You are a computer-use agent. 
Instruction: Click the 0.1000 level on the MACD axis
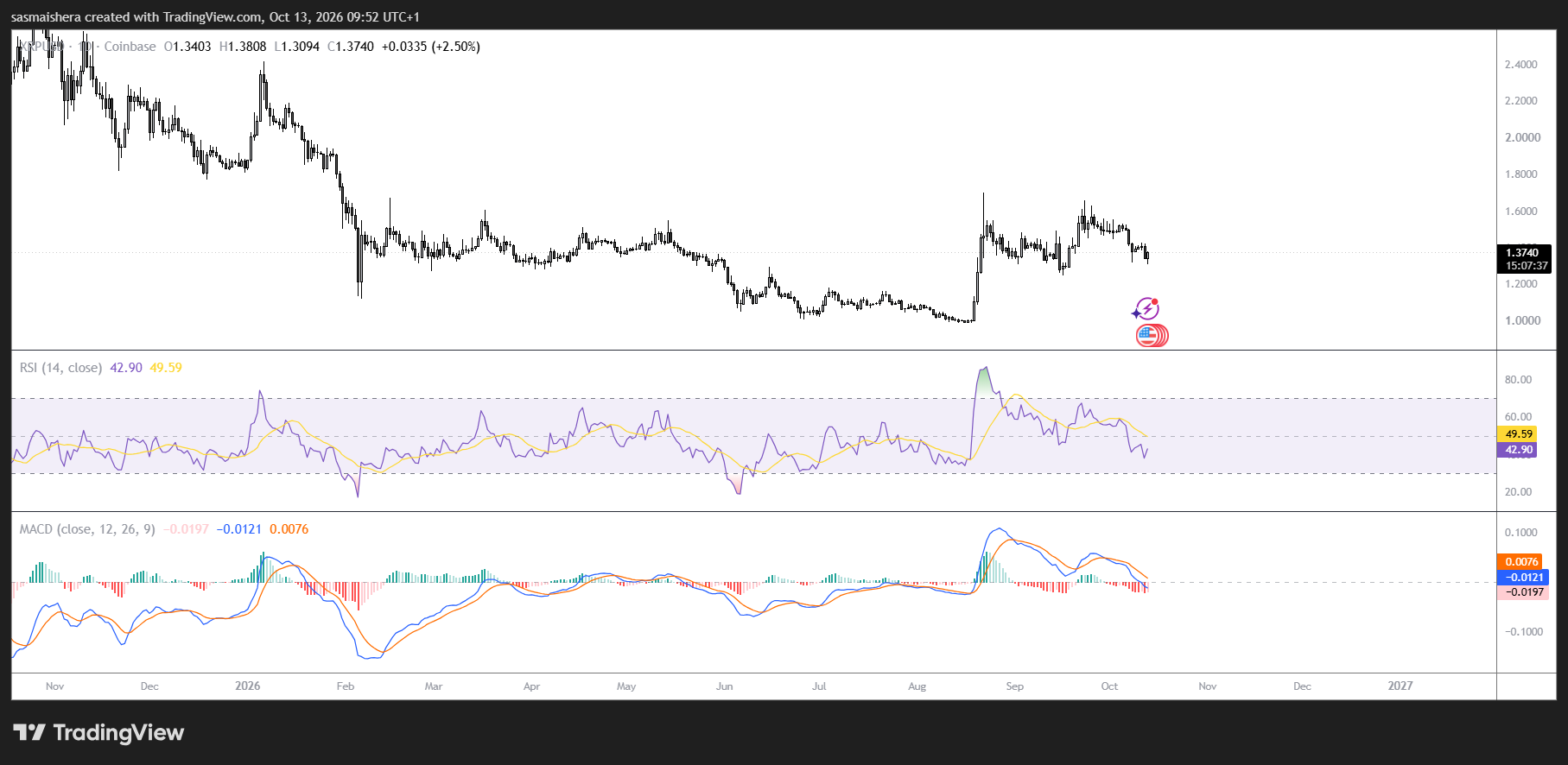1521,533
